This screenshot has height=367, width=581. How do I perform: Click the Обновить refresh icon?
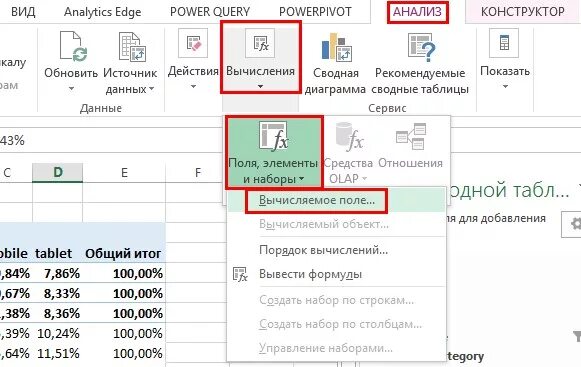(x=72, y=46)
